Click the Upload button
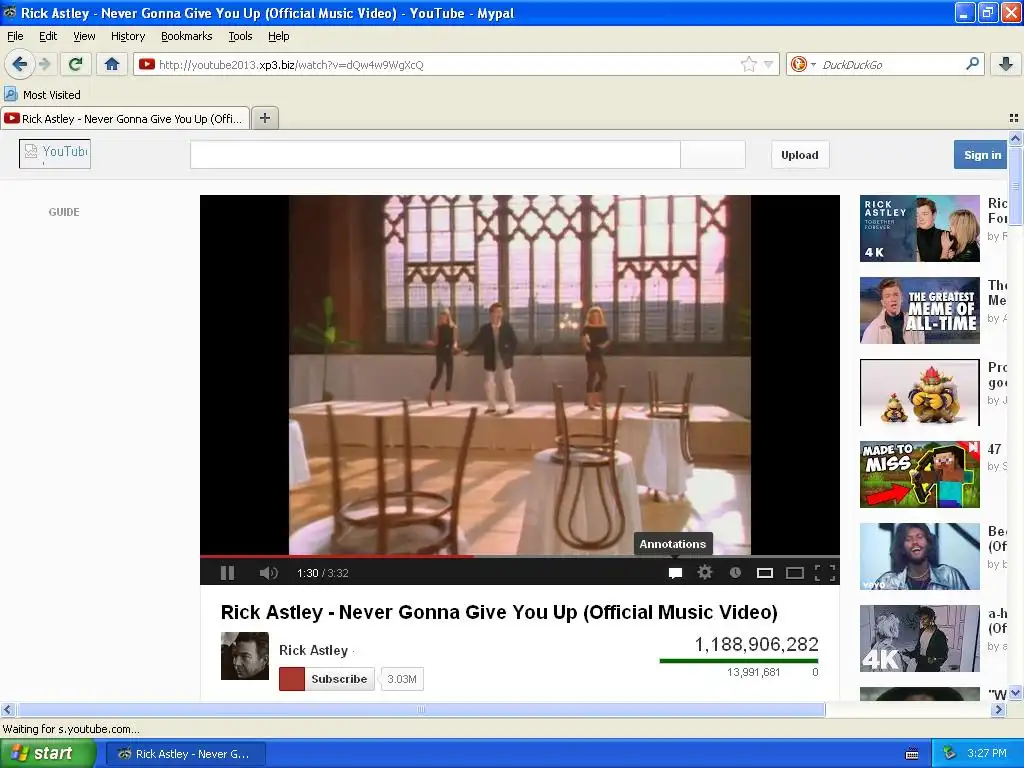 [799, 155]
